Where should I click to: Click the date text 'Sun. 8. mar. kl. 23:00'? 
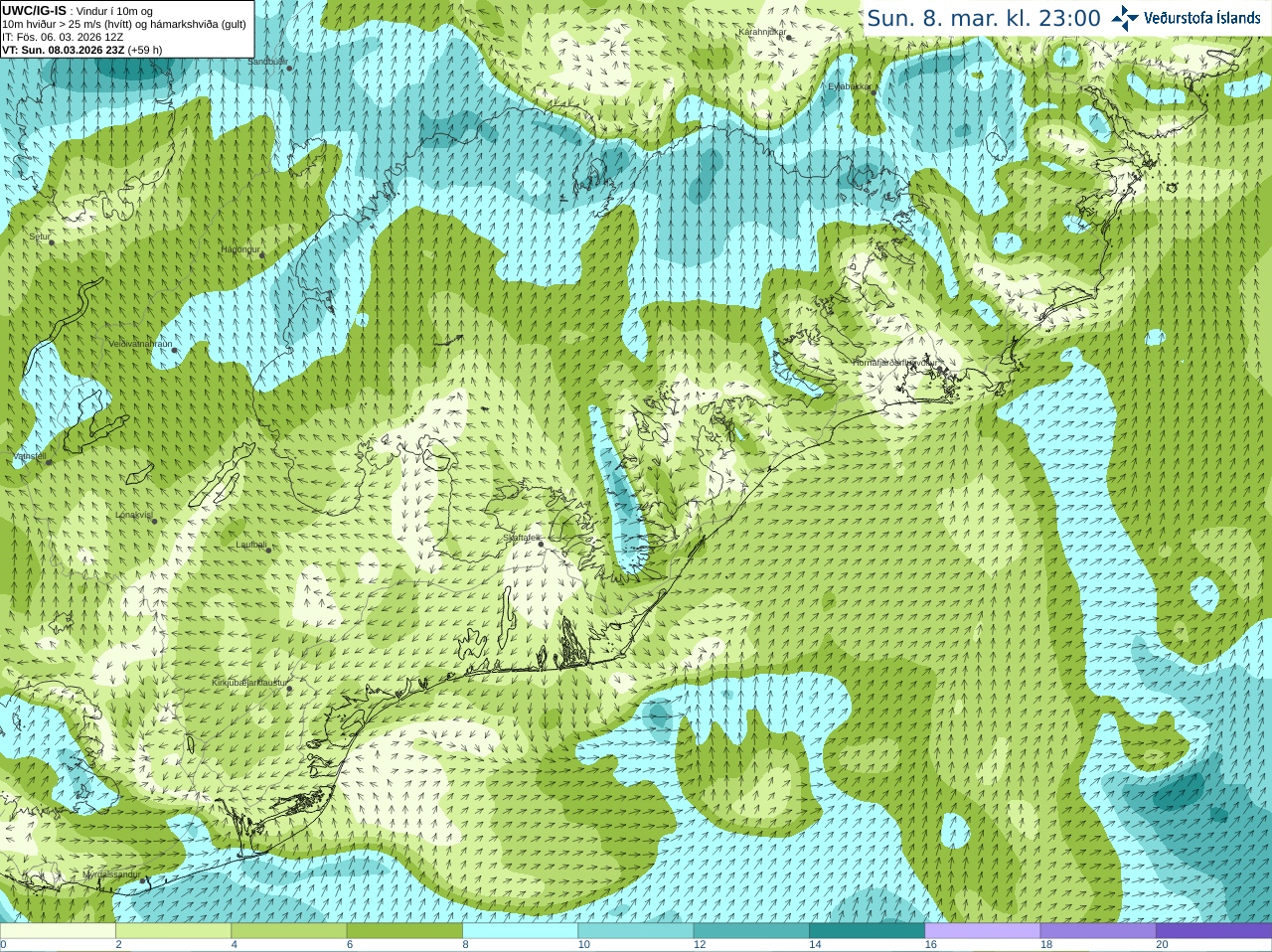[x=984, y=18]
